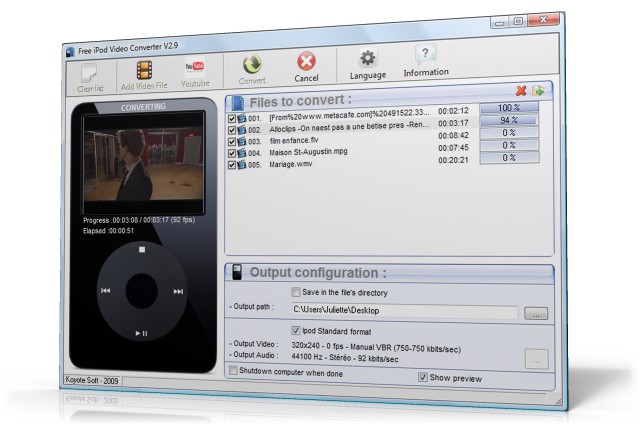Click previous track on iPod wheel
The image size is (640, 425).
[106, 291]
